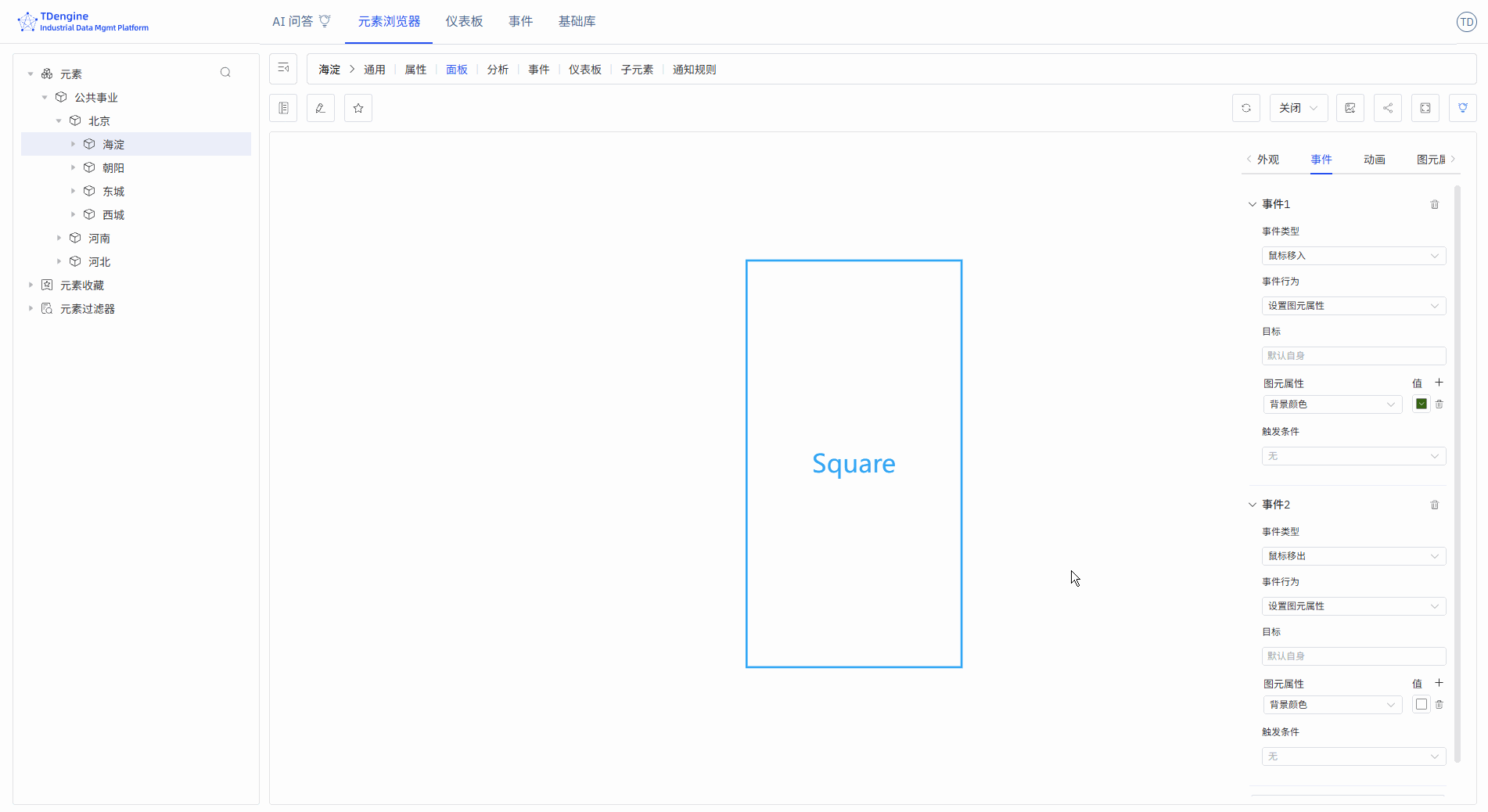
Task: Click the TD user avatar
Action: coord(1466,22)
